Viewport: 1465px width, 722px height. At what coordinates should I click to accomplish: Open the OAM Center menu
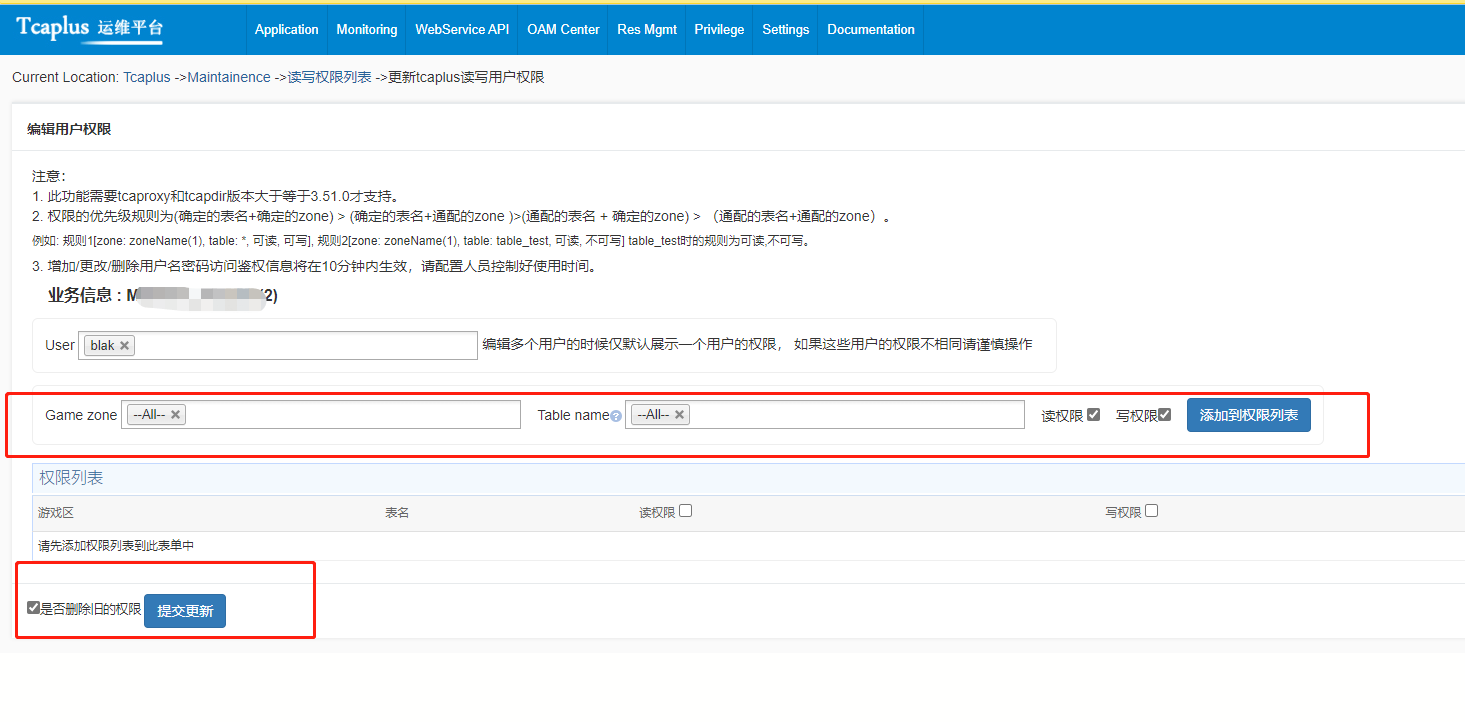click(x=563, y=29)
